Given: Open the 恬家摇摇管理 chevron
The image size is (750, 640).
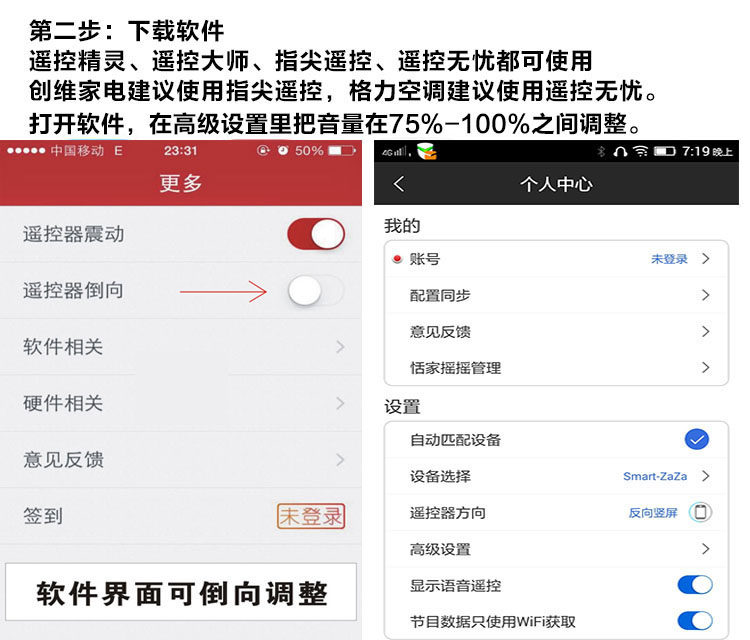Looking at the screenshot, I should [x=706, y=367].
